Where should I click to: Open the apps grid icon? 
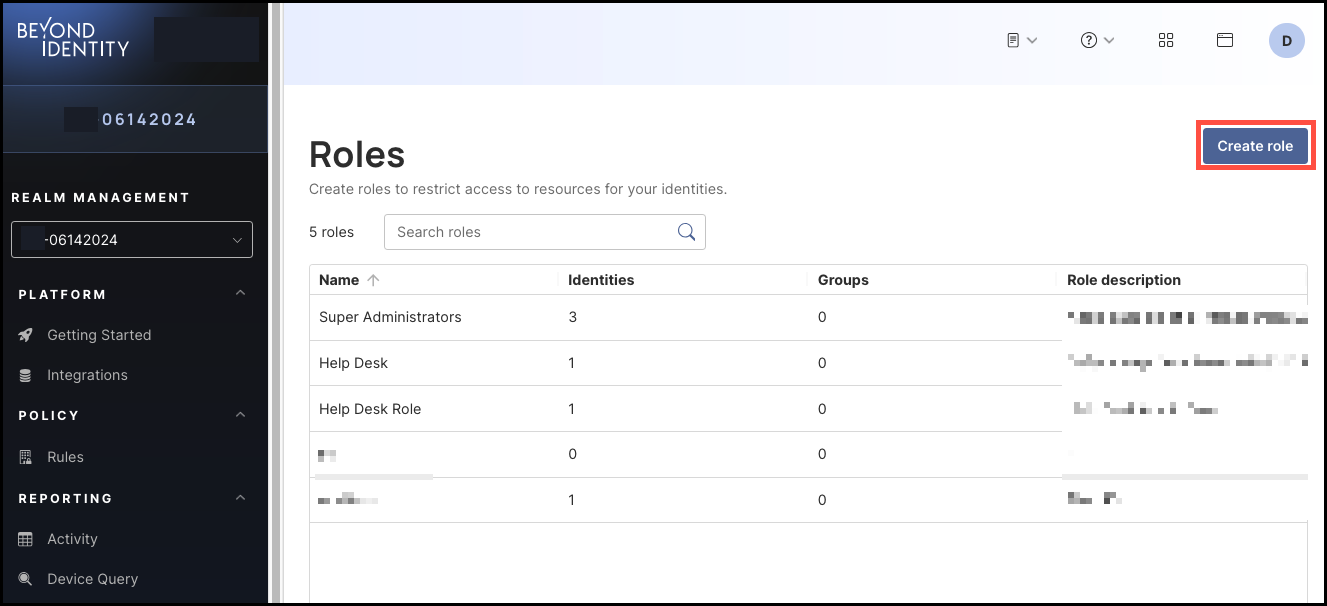point(1166,40)
